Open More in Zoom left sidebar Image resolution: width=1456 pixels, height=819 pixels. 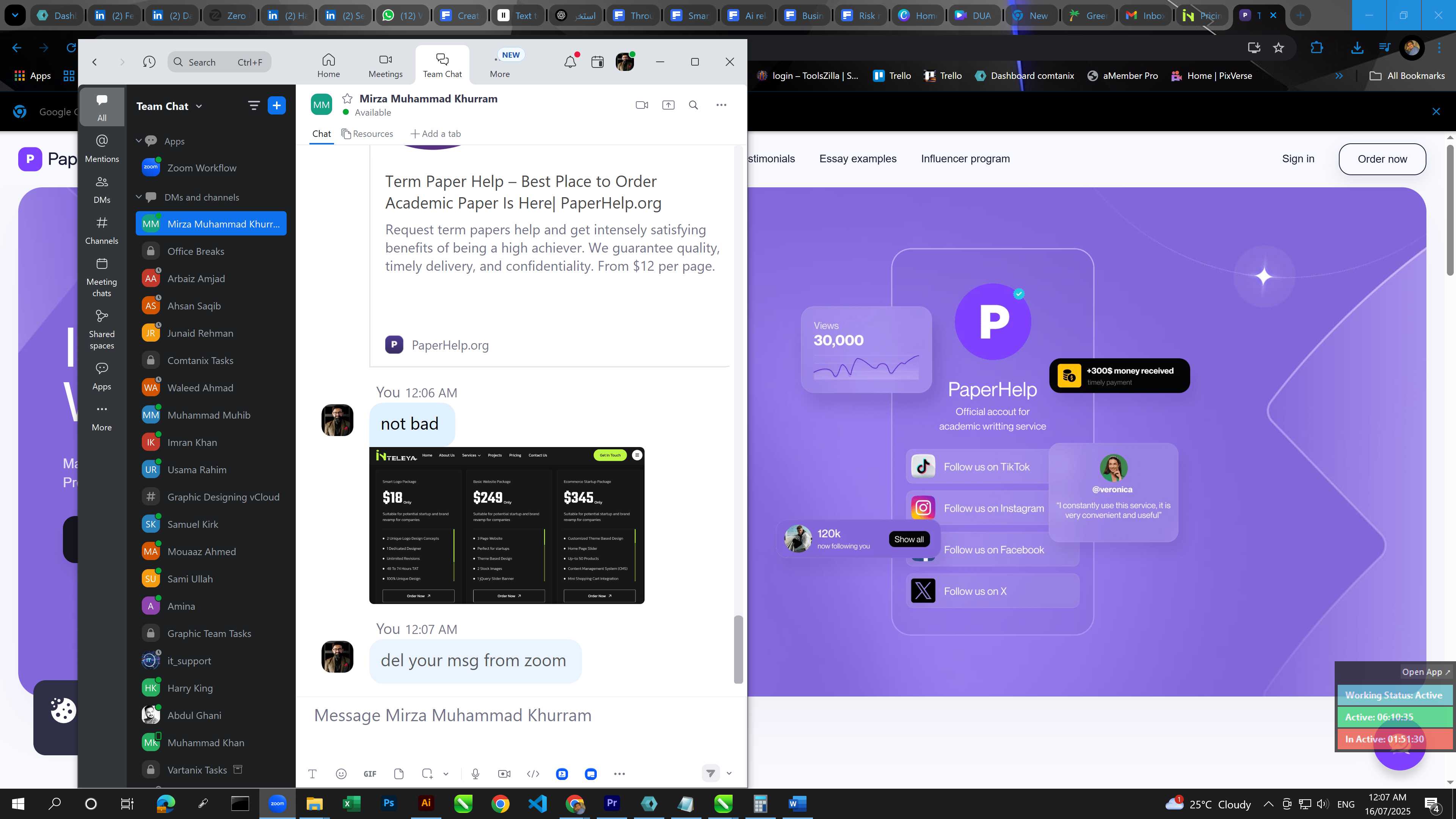click(102, 417)
